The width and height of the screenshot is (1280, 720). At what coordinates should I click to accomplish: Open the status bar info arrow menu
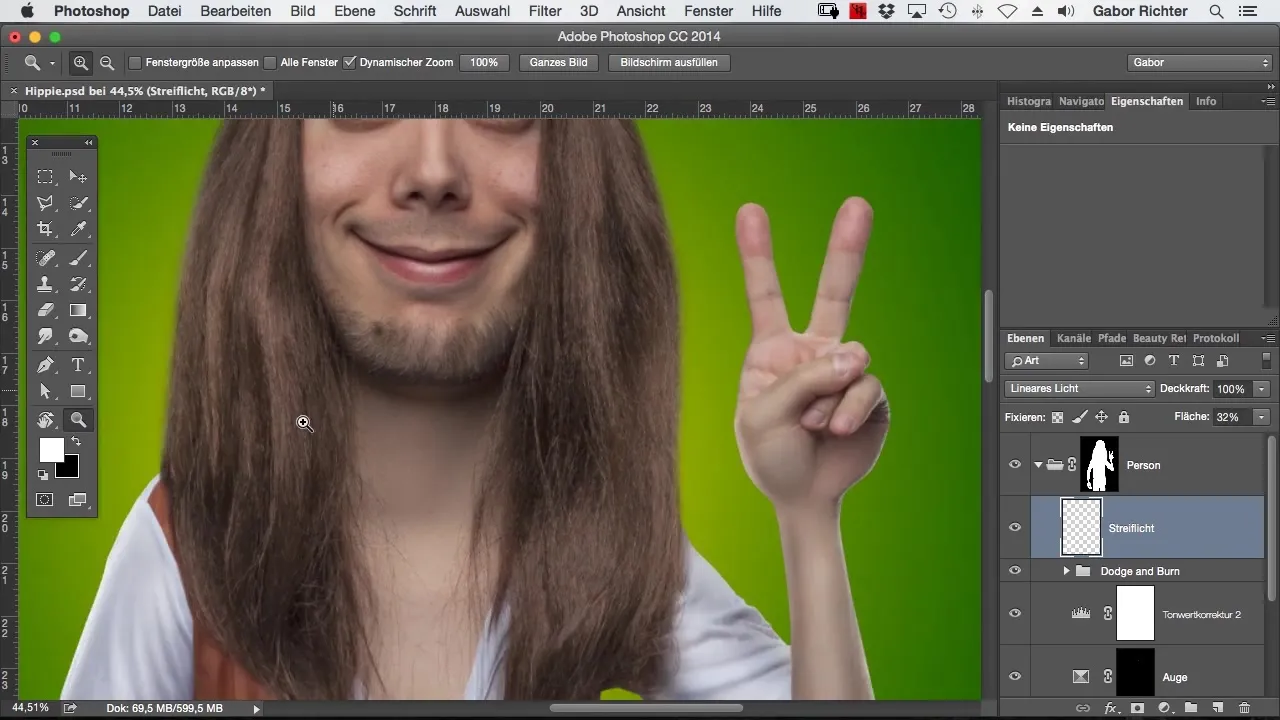click(x=256, y=708)
